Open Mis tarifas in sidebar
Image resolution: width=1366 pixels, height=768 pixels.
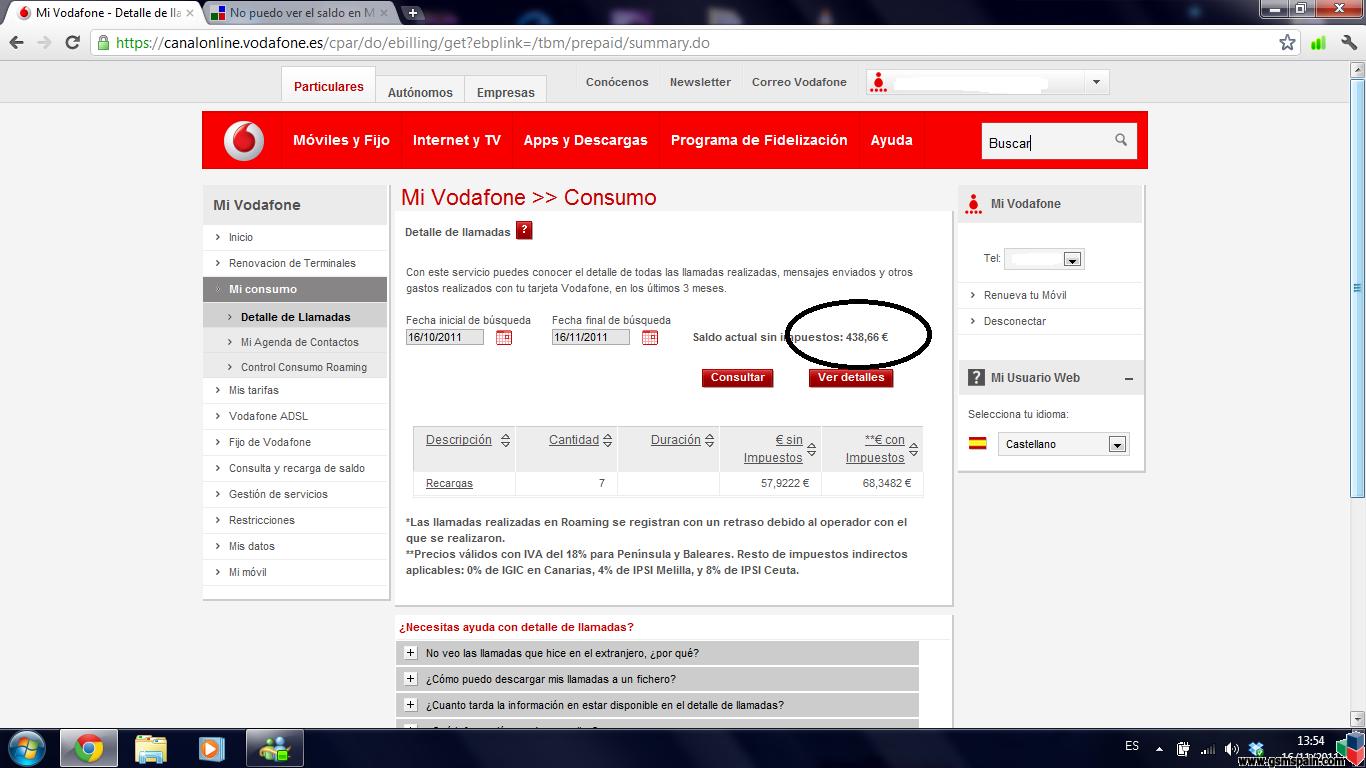pos(254,390)
